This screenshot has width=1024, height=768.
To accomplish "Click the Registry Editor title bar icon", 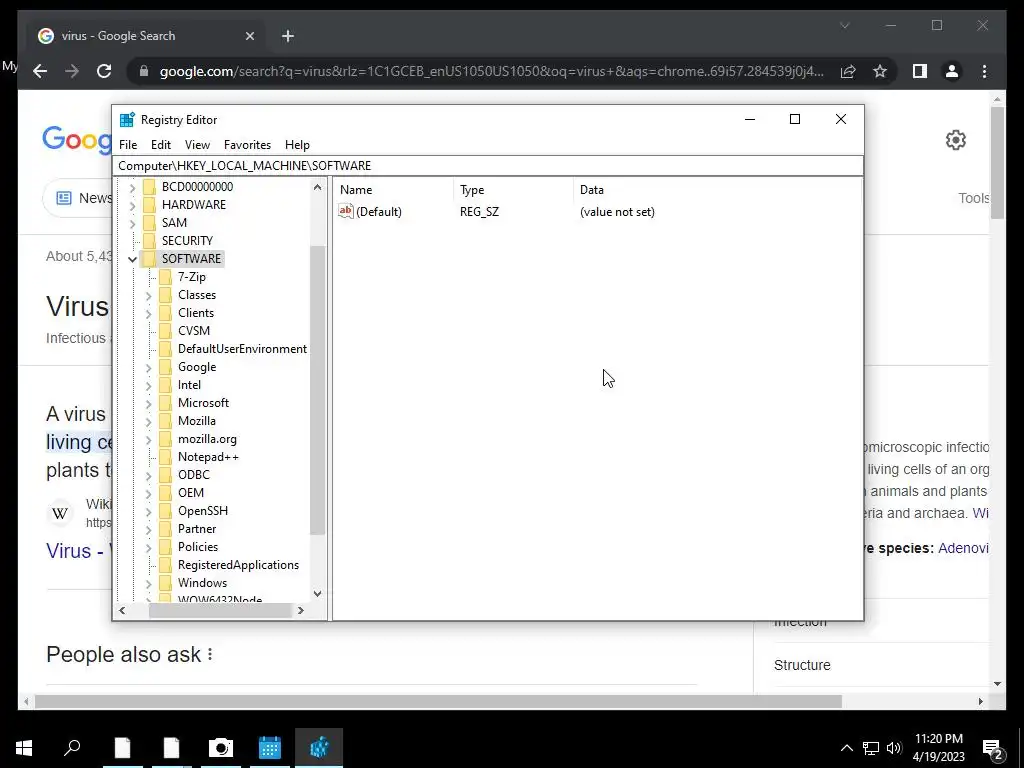I will [127, 120].
